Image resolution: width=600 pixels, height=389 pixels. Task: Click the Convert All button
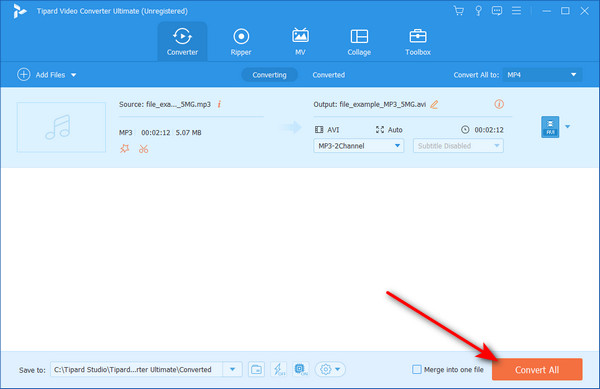click(537, 369)
